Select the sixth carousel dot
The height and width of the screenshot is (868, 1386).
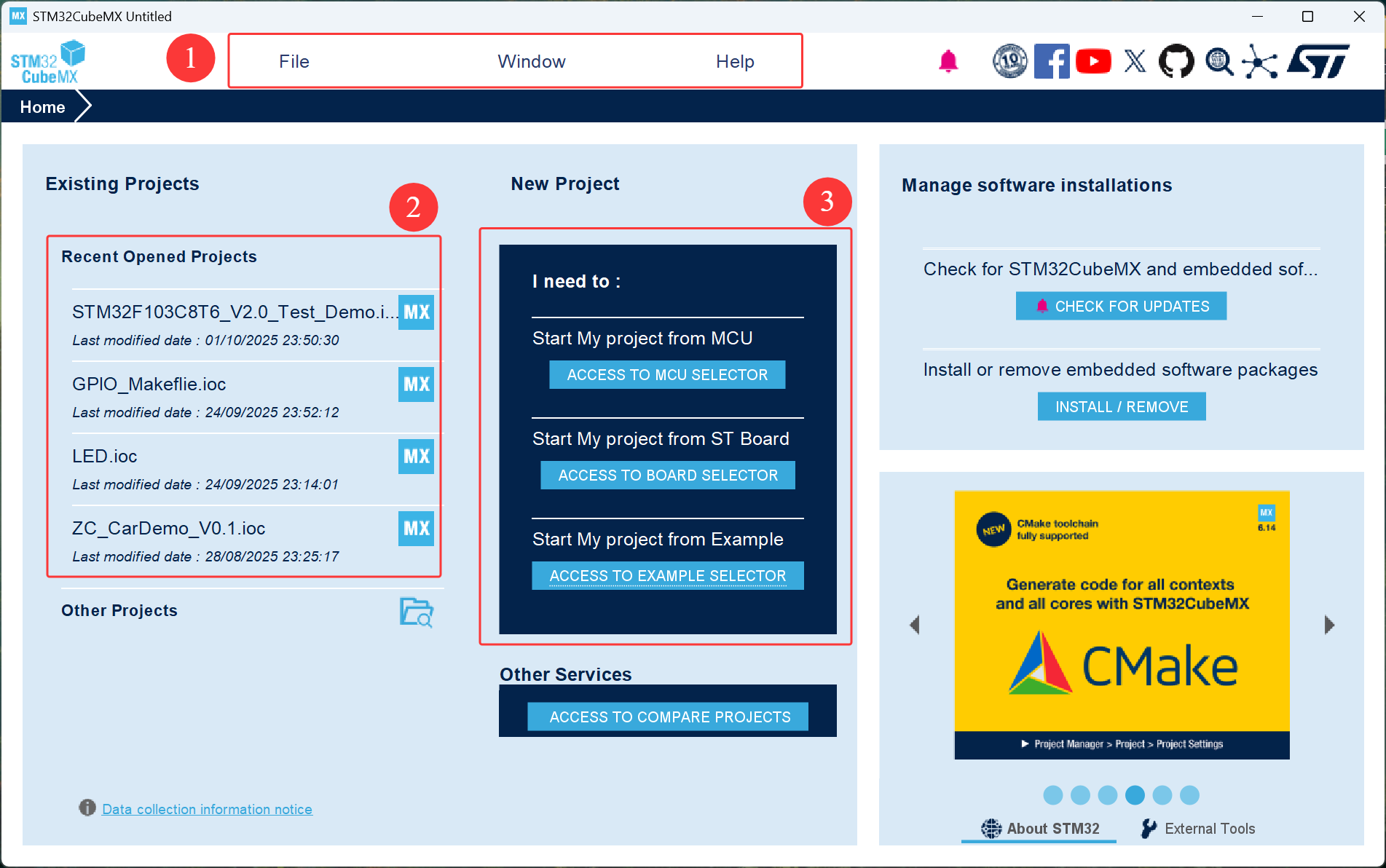(x=1189, y=795)
